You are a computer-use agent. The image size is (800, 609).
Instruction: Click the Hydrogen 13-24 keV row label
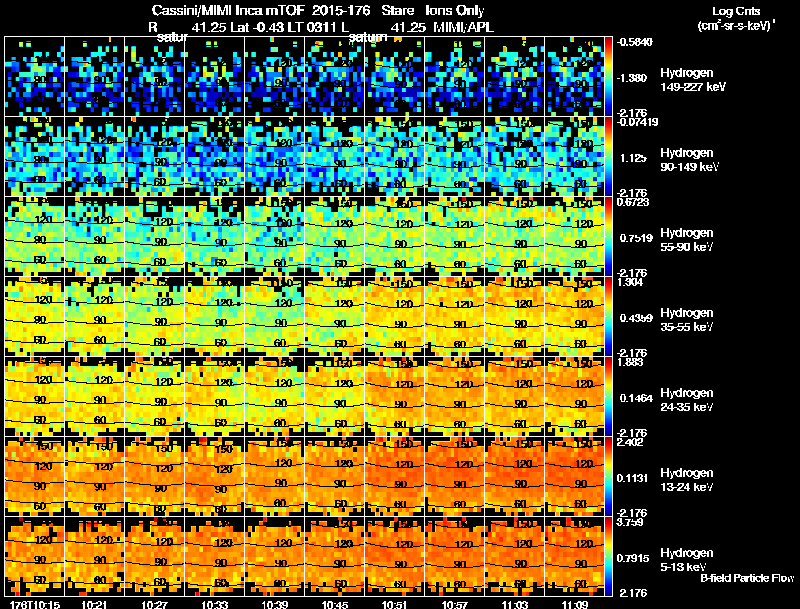coord(687,480)
